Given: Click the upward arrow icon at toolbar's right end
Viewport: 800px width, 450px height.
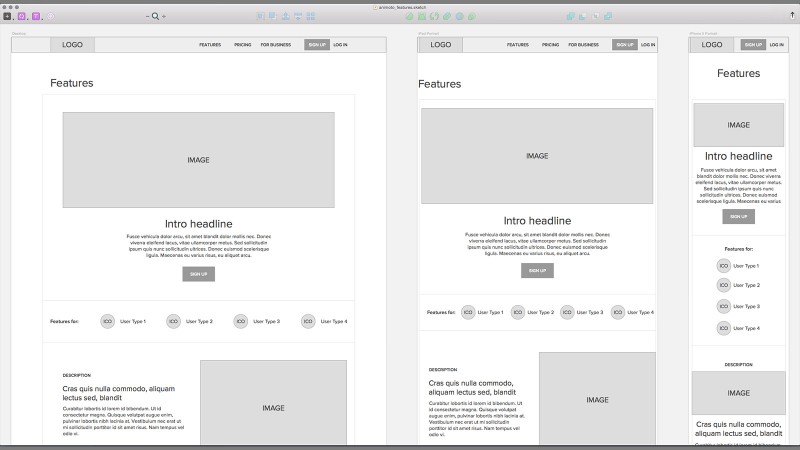Looking at the screenshot, I should tap(792, 16).
